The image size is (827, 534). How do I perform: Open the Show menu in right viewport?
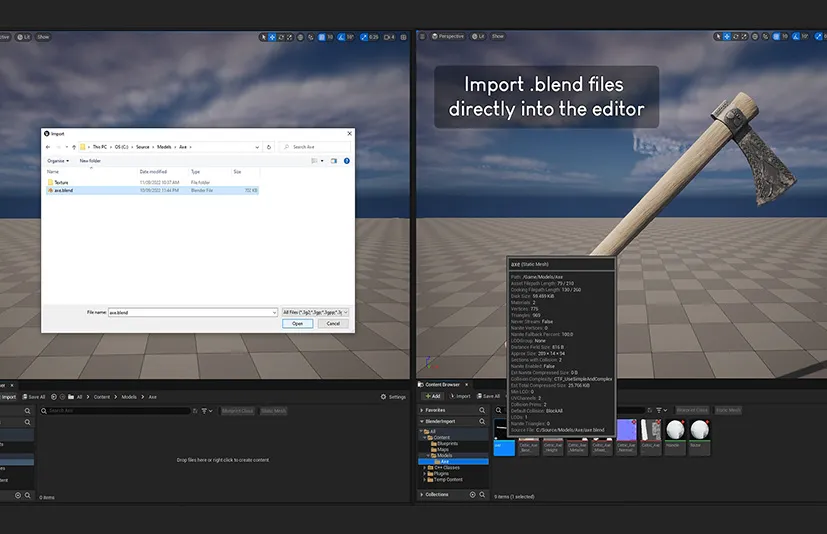point(495,36)
